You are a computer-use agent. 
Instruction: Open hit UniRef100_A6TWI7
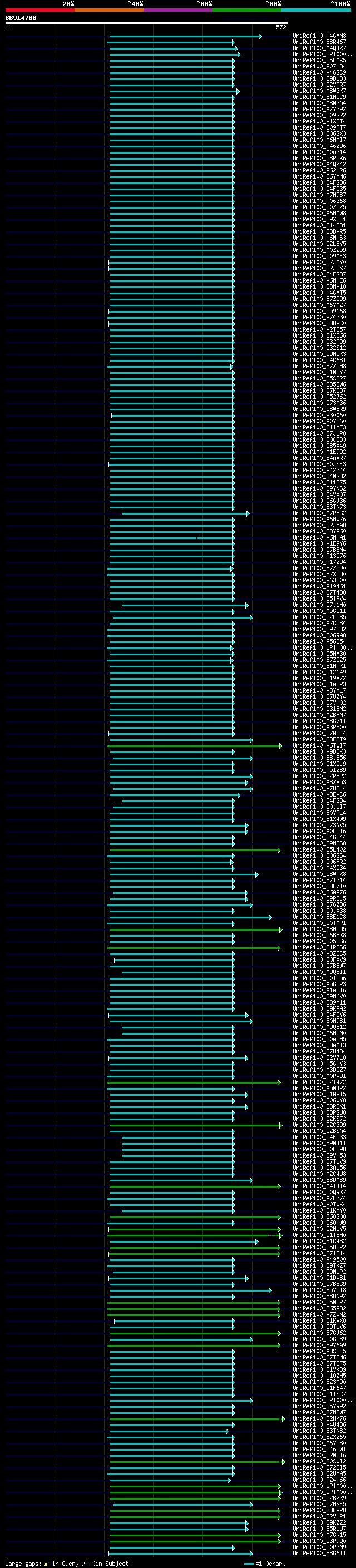(x=319, y=746)
